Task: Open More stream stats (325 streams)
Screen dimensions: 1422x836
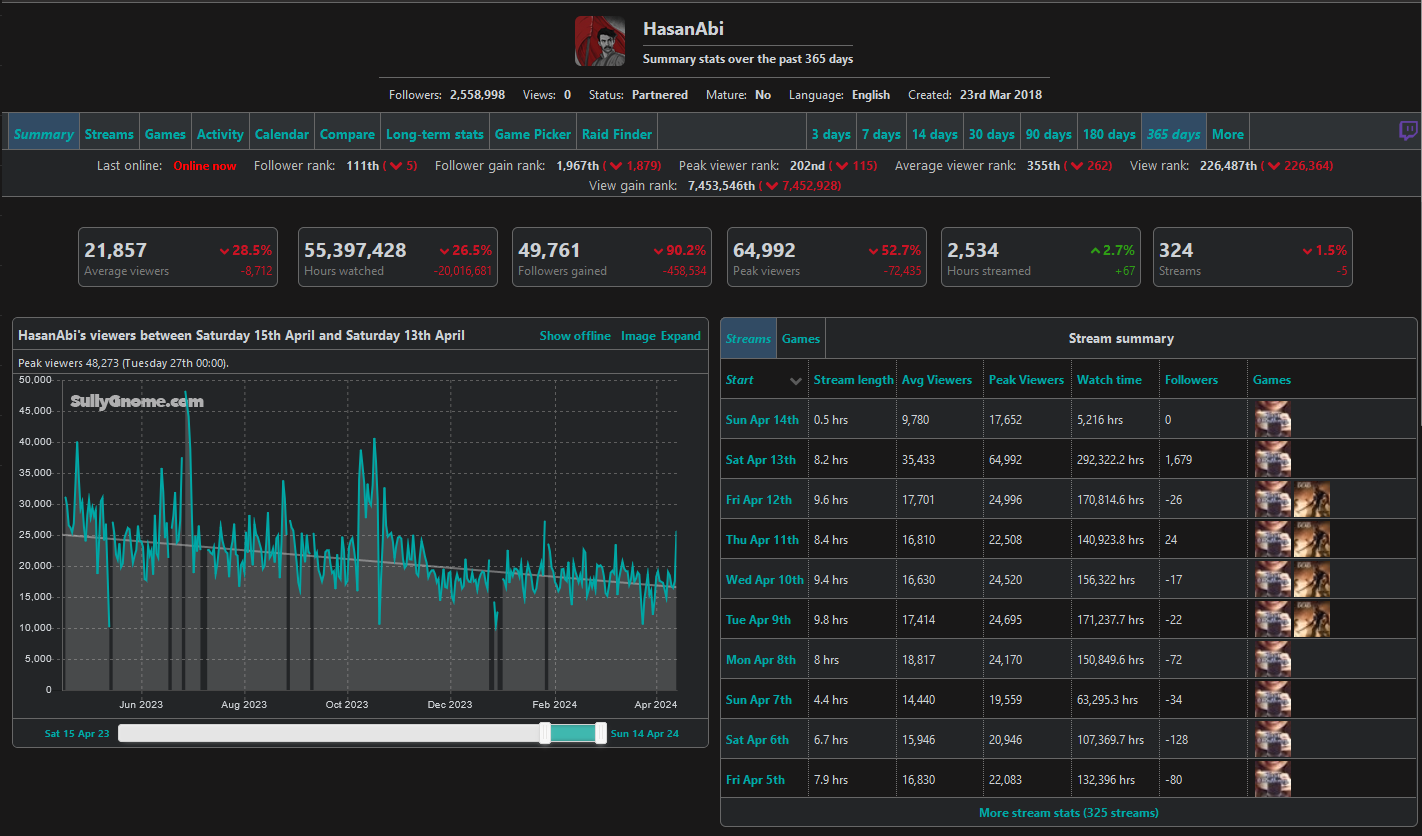Action: pos(1069,813)
